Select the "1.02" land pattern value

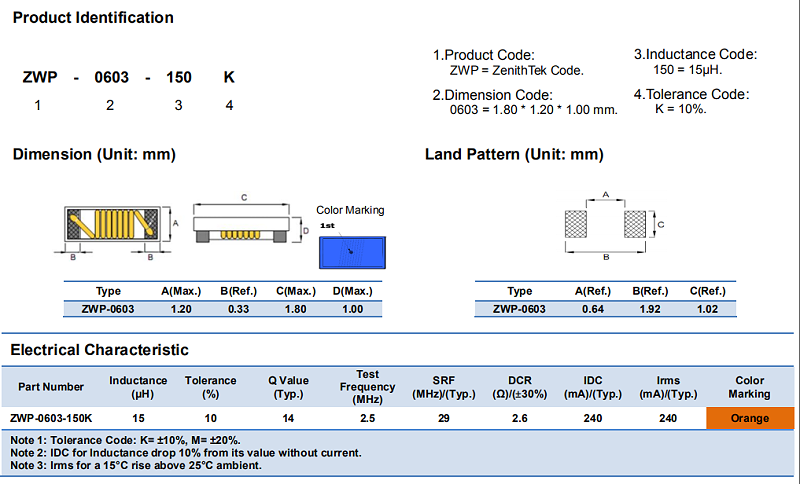coord(707,310)
